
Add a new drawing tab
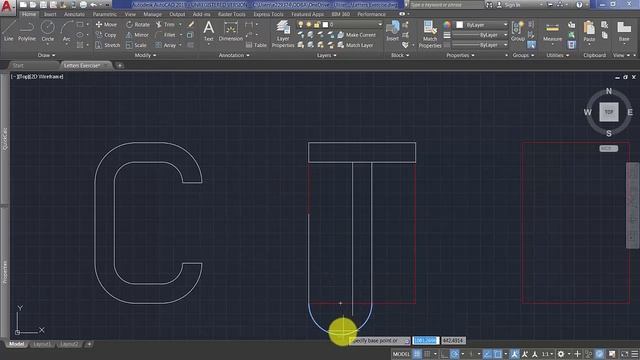[120, 65]
